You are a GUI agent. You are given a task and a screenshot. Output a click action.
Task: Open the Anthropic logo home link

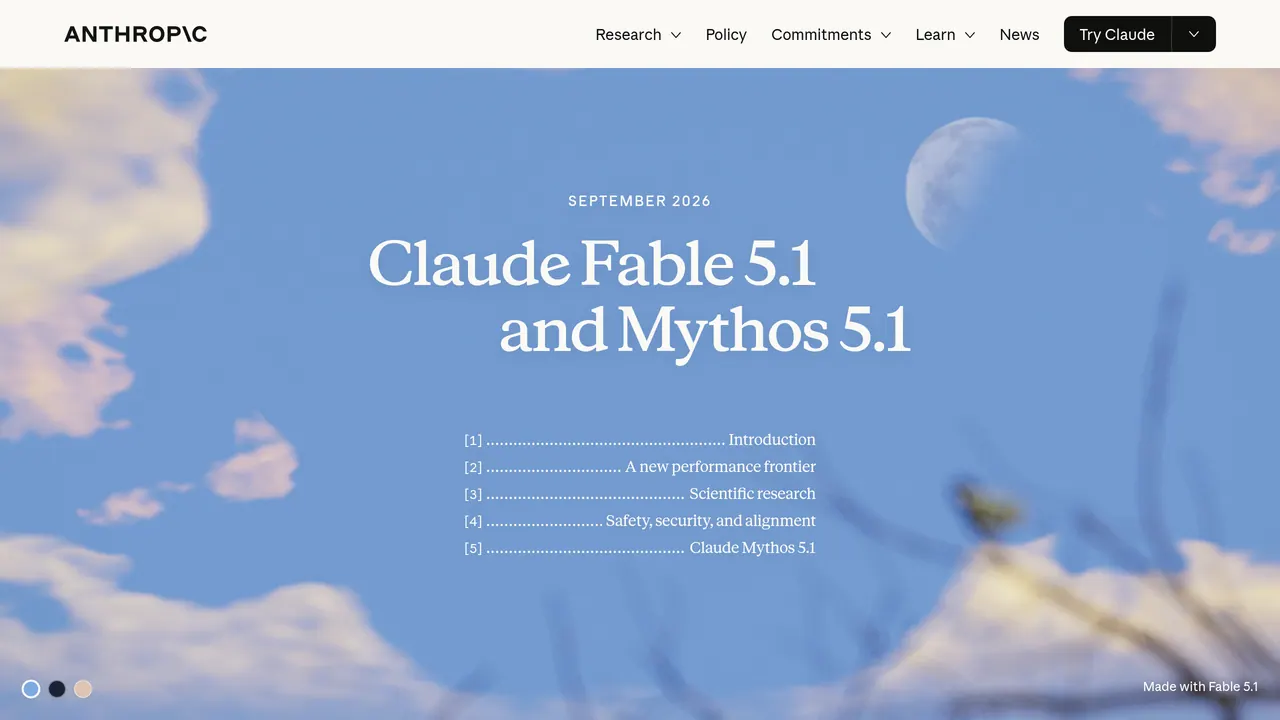point(136,34)
